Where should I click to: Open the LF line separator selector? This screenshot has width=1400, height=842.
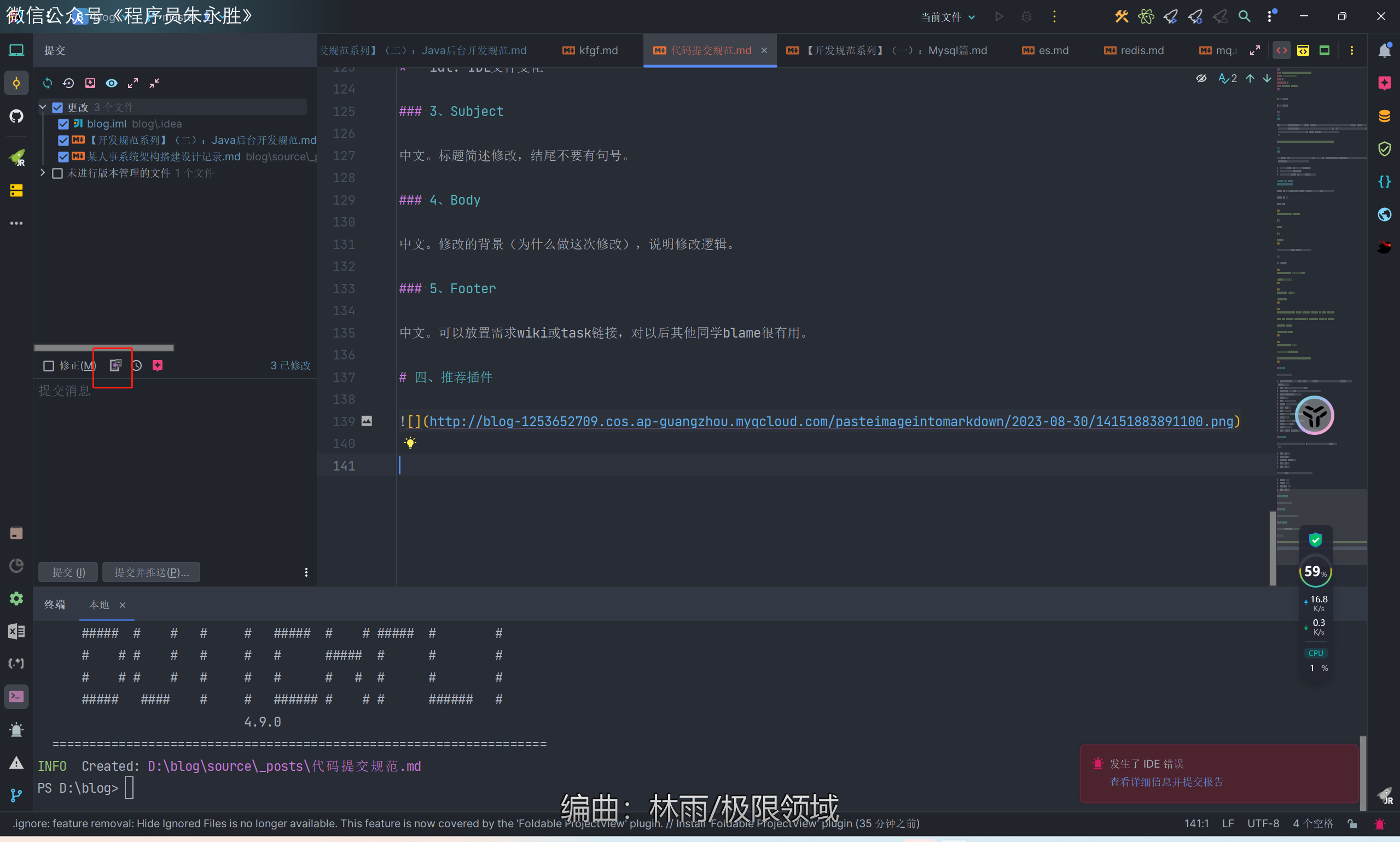[x=1228, y=823]
